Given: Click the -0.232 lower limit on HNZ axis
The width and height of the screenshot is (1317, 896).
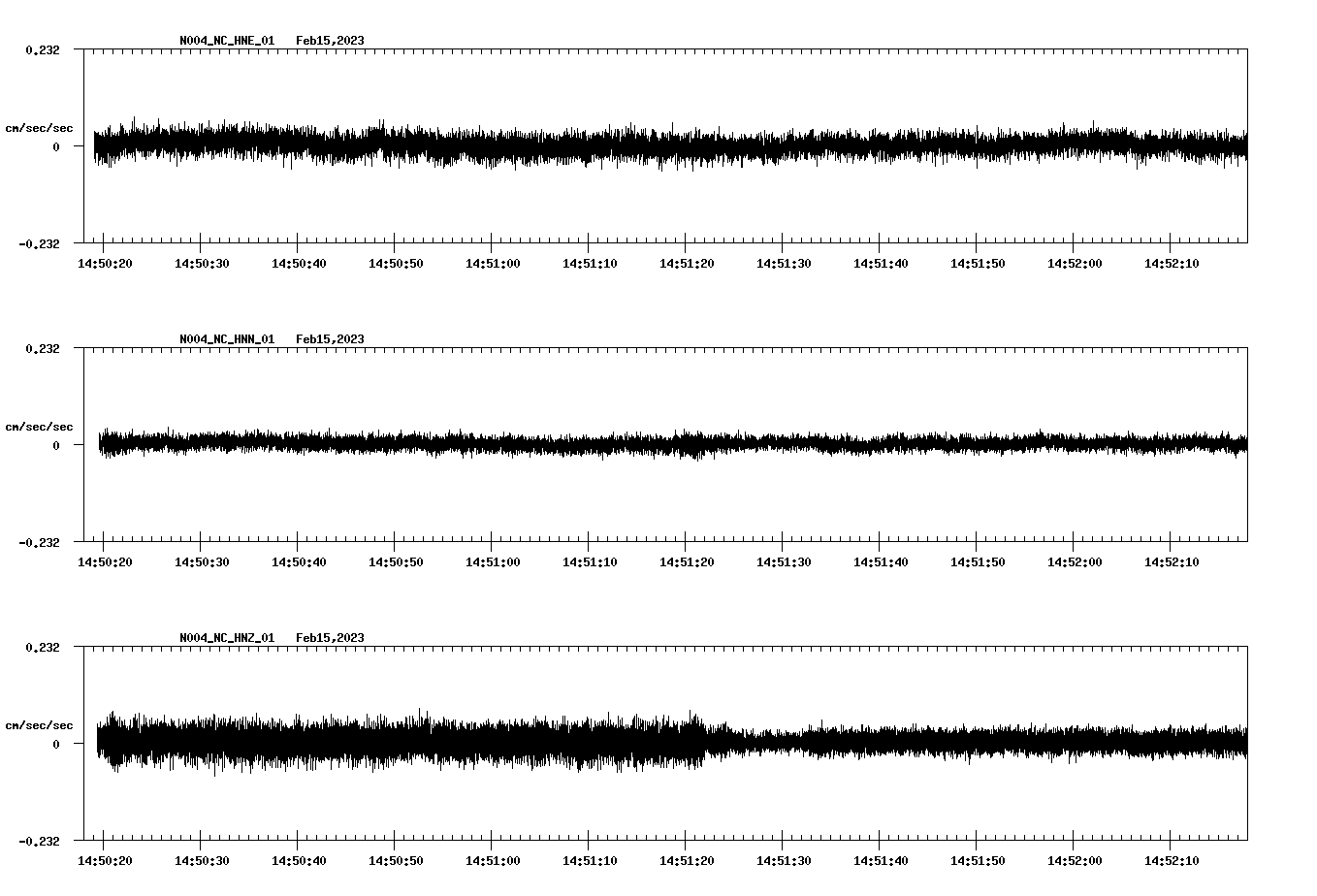Looking at the screenshot, I should tap(38, 842).
